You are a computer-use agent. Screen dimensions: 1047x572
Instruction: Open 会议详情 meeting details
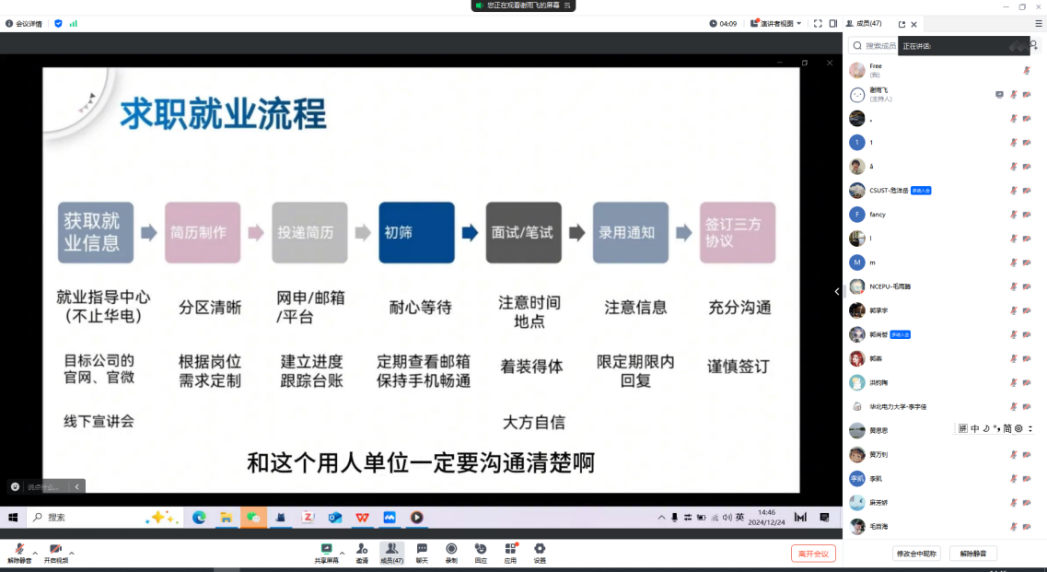(x=23, y=23)
